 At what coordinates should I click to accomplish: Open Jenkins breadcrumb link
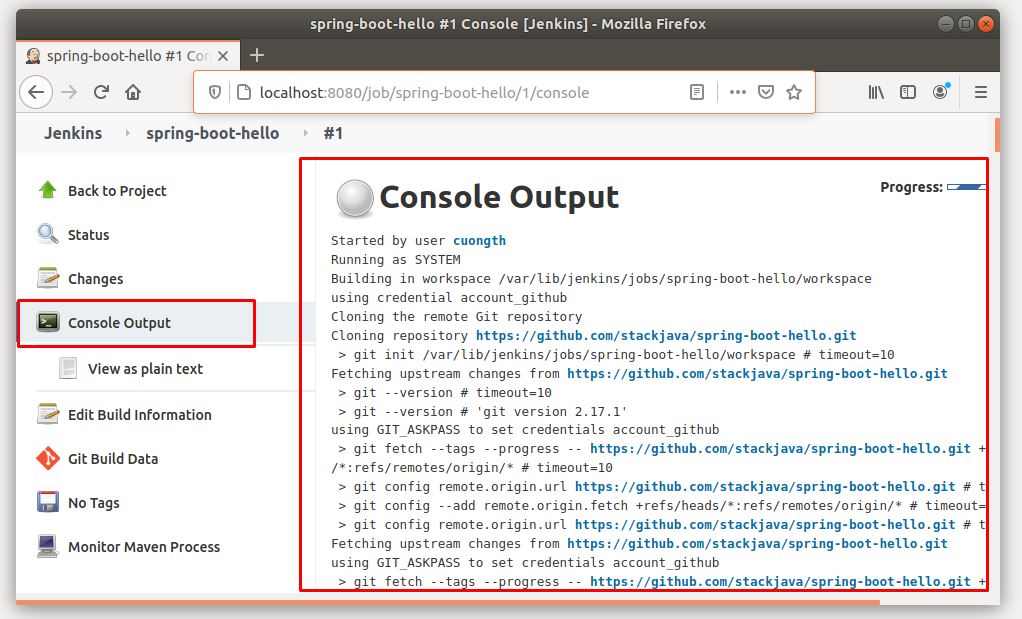coord(73,133)
